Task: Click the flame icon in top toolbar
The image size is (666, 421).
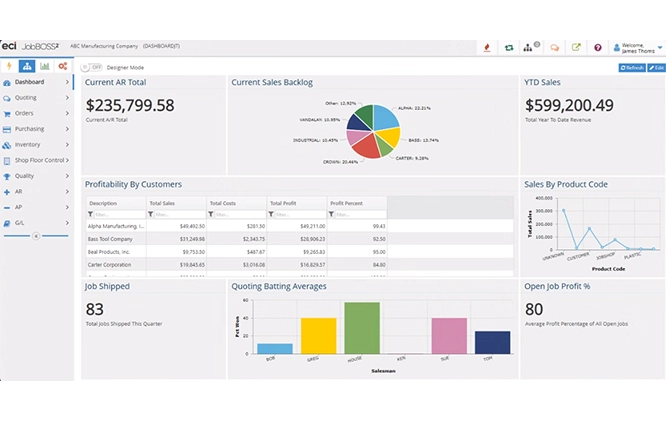Action: coord(487,47)
